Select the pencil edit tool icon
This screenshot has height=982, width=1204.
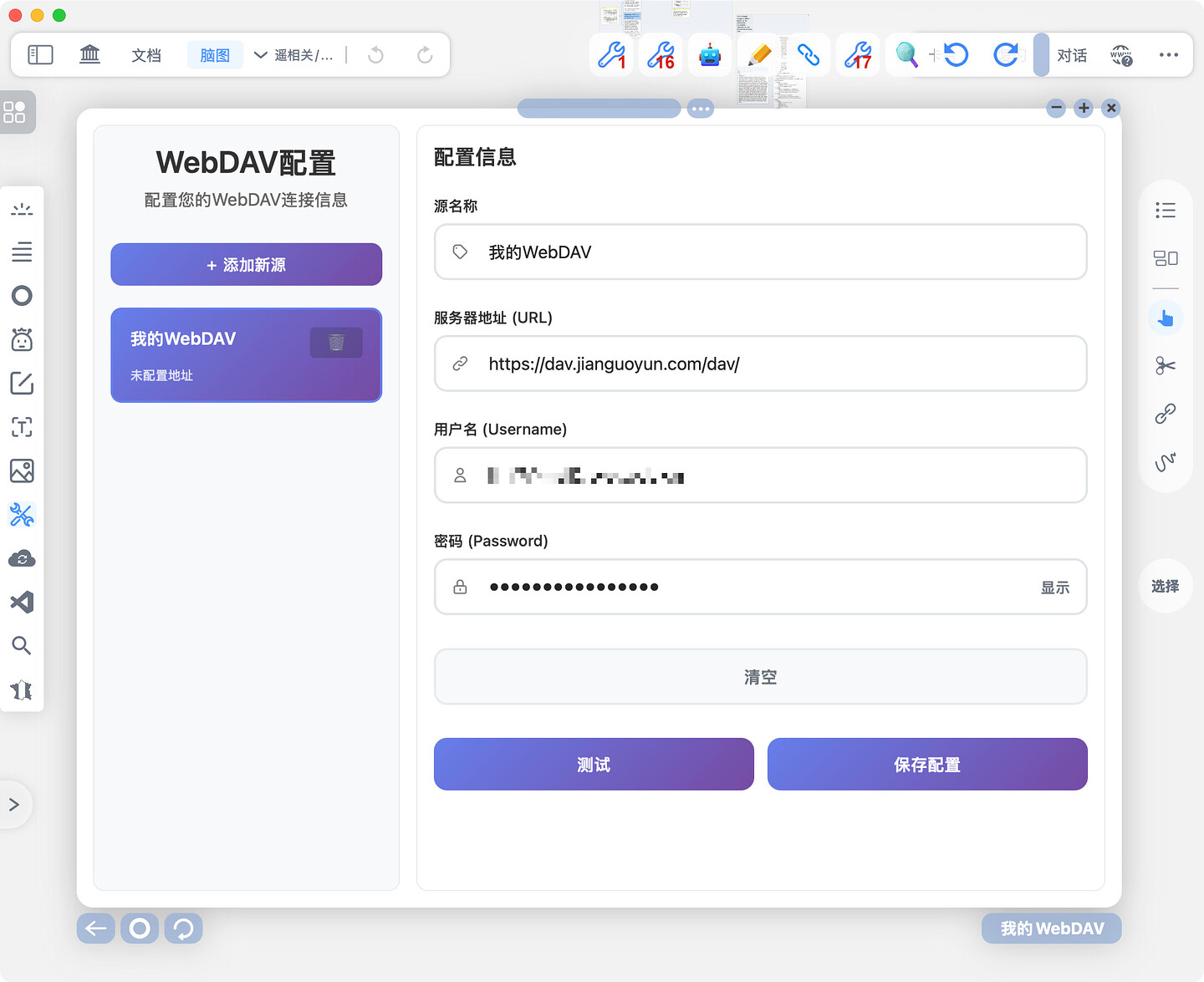(759, 55)
